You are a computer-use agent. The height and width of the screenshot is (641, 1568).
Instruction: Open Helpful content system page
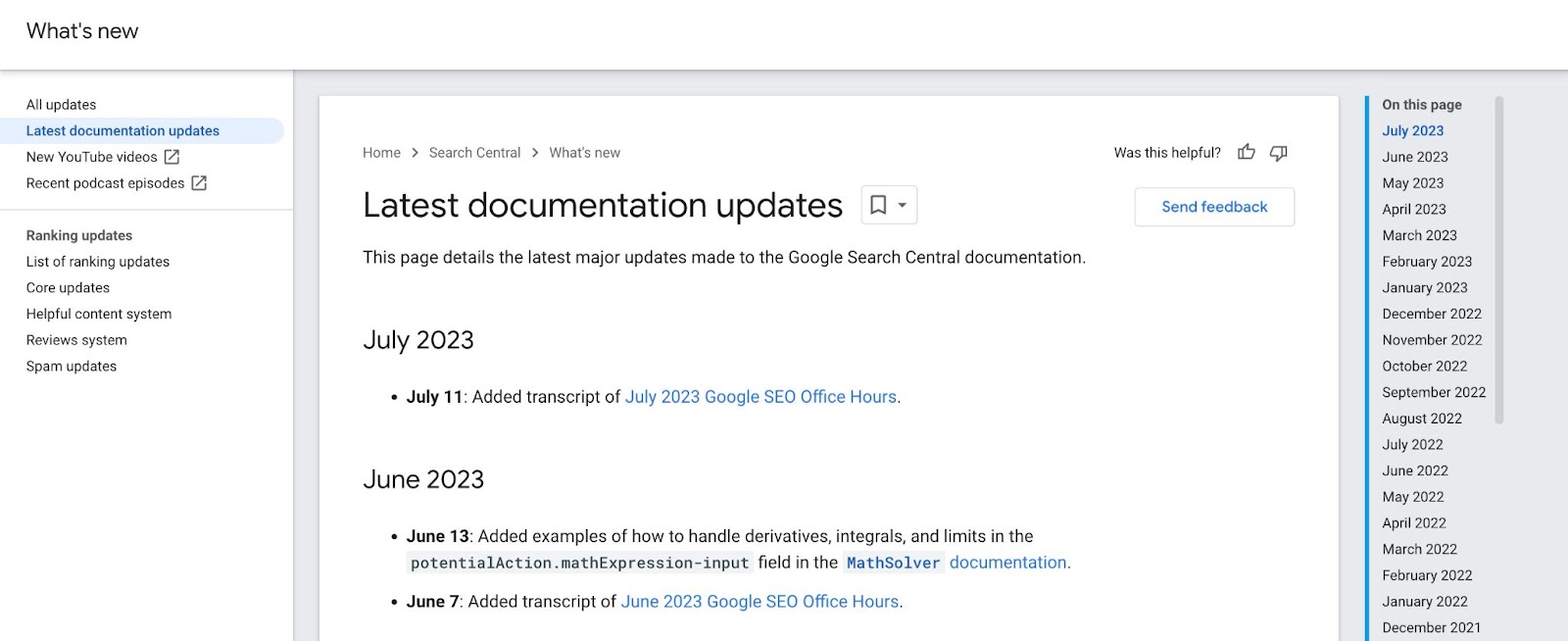tap(98, 314)
